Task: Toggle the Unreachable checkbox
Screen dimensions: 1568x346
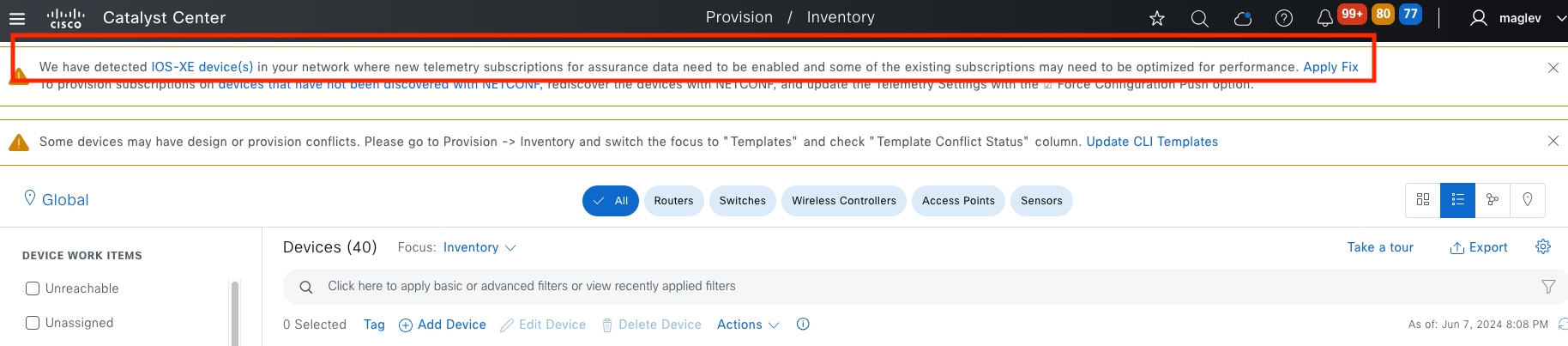Action: pos(33,288)
